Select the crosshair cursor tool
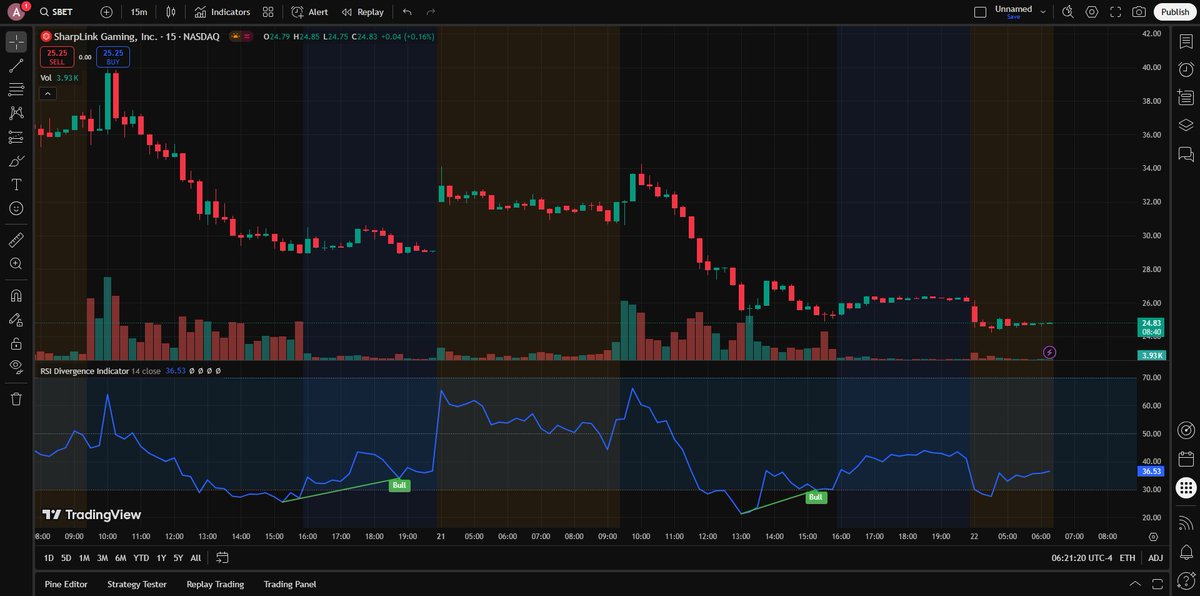 pos(16,42)
